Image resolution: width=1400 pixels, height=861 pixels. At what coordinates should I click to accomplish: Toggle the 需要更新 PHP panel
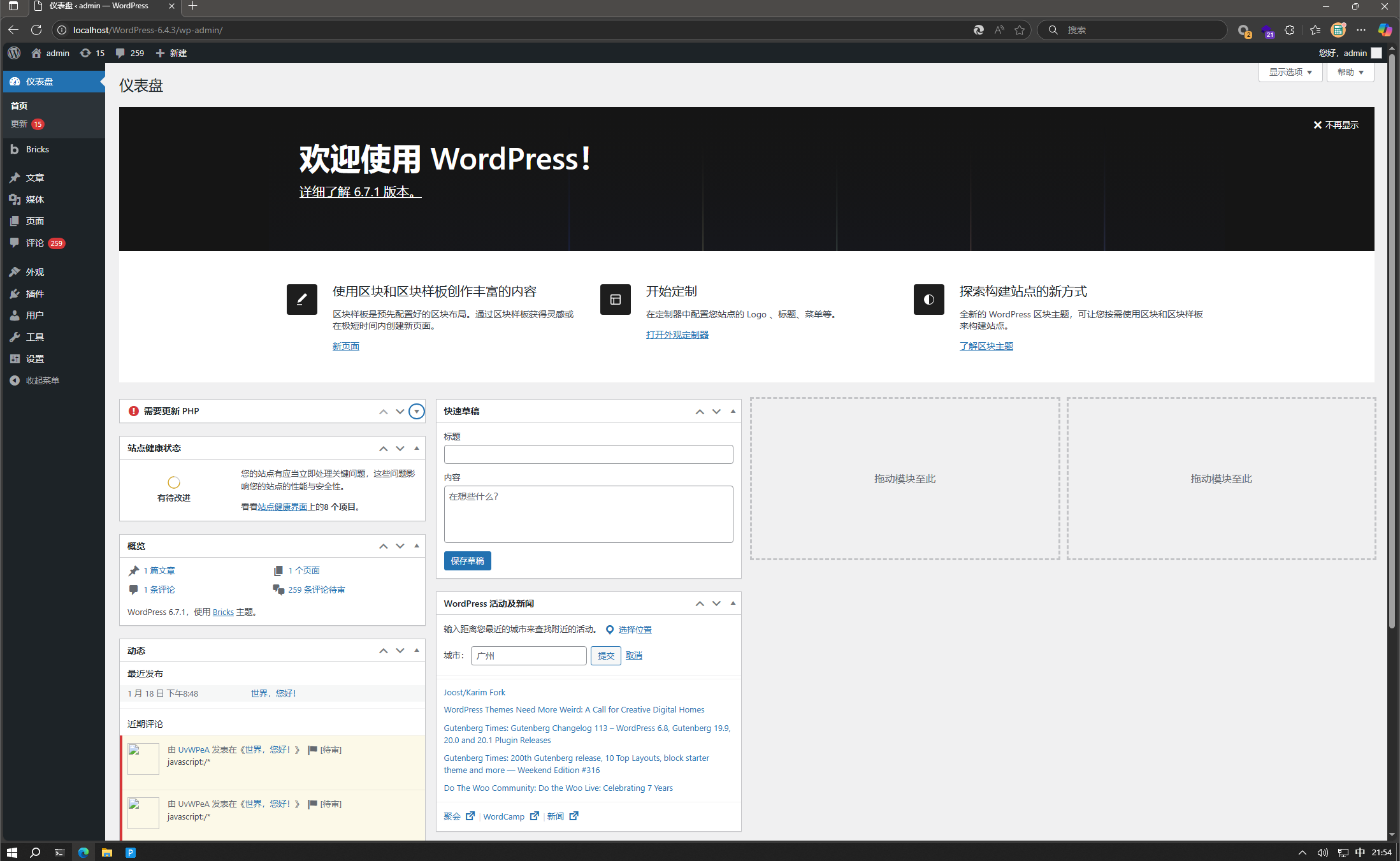(x=416, y=412)
